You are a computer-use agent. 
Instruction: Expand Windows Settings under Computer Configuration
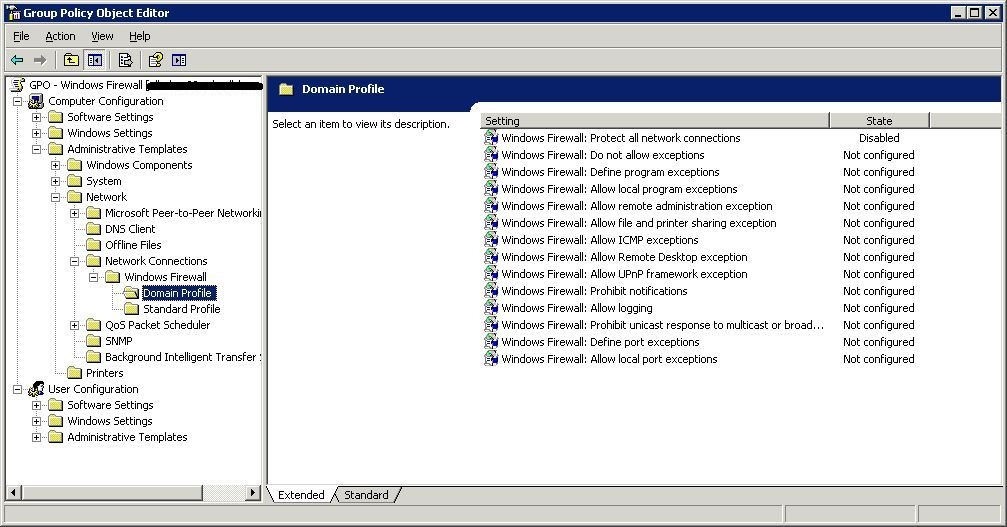[x=37, y=133]
